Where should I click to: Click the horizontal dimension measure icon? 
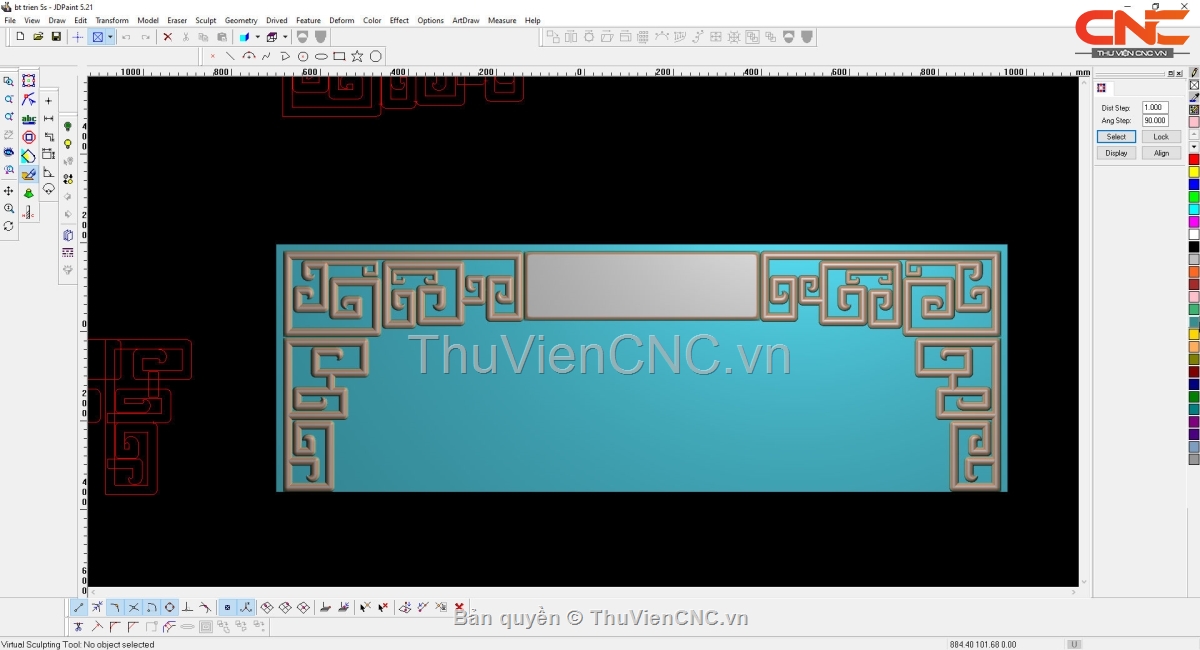click(48, 118)
